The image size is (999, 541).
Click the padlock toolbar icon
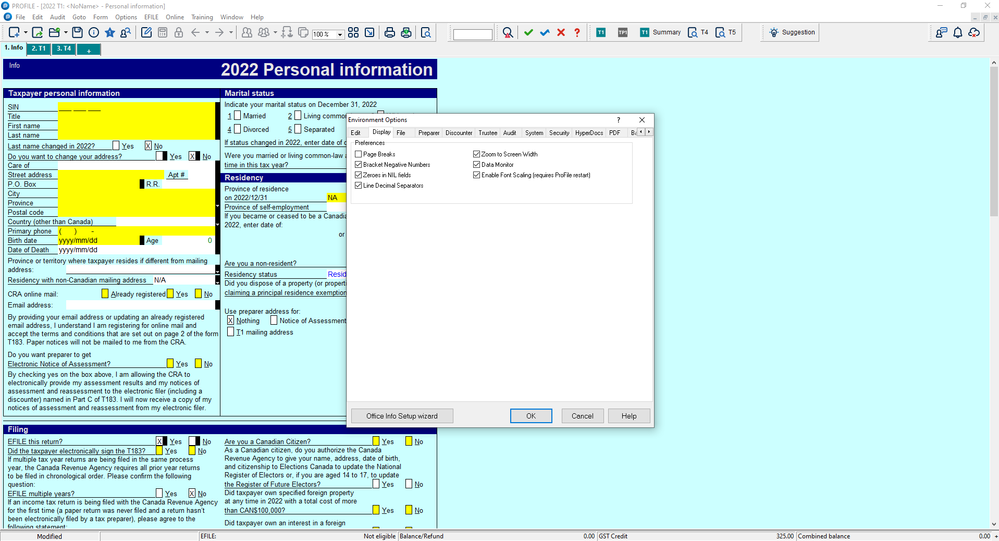tap(178, 32)
